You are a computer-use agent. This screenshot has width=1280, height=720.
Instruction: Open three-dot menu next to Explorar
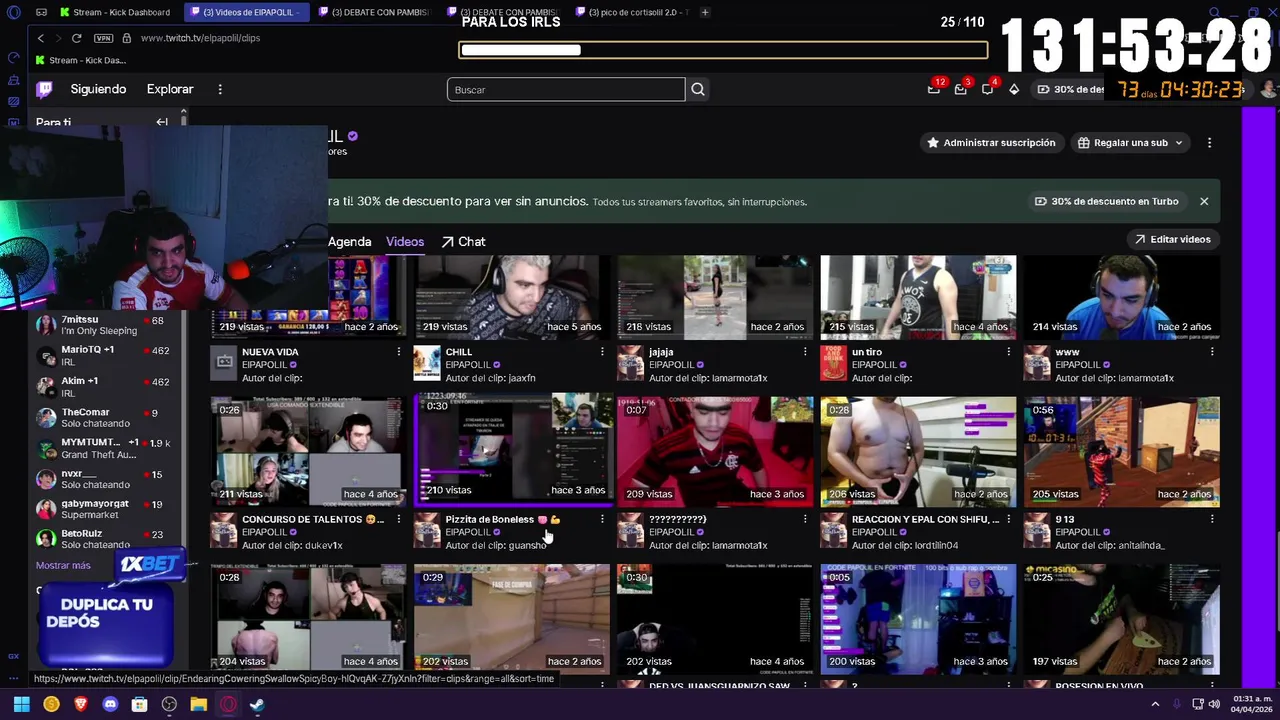[220, 89]
